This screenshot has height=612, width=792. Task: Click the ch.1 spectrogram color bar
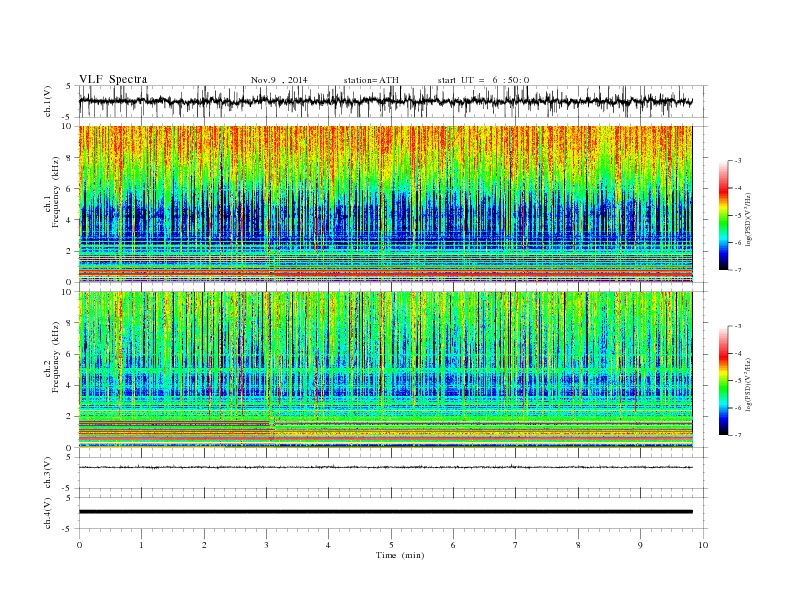[x=723, y=215]
